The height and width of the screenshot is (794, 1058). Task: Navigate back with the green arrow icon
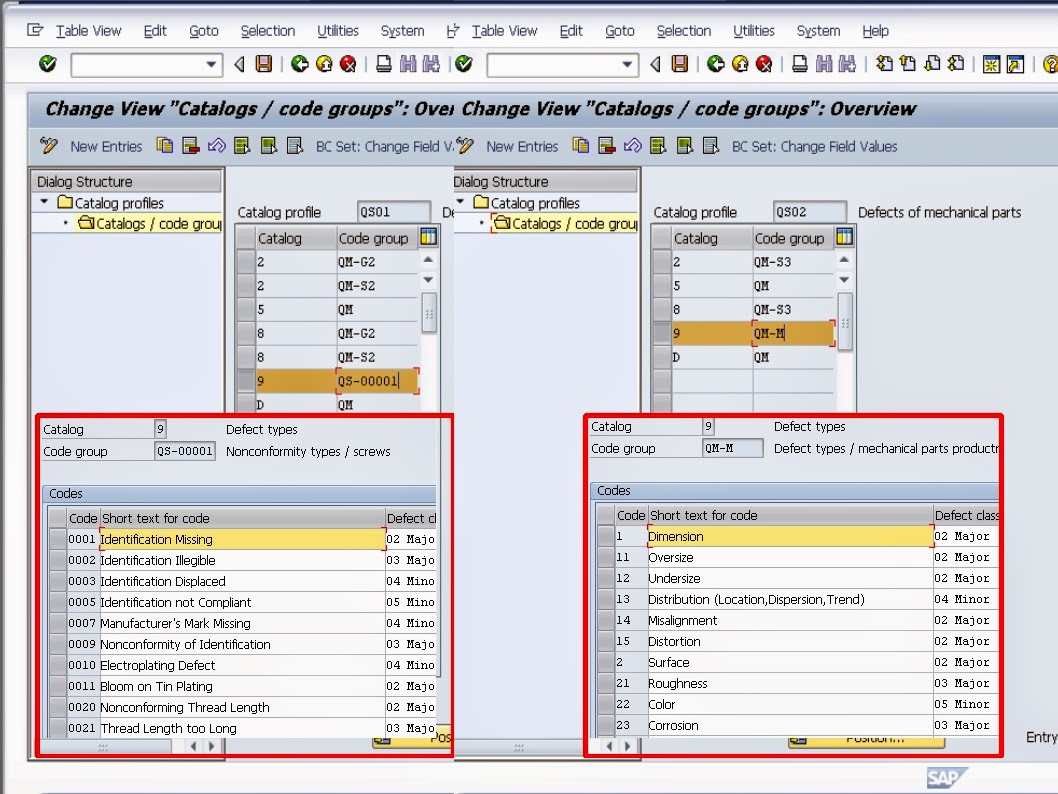[299, 64]
